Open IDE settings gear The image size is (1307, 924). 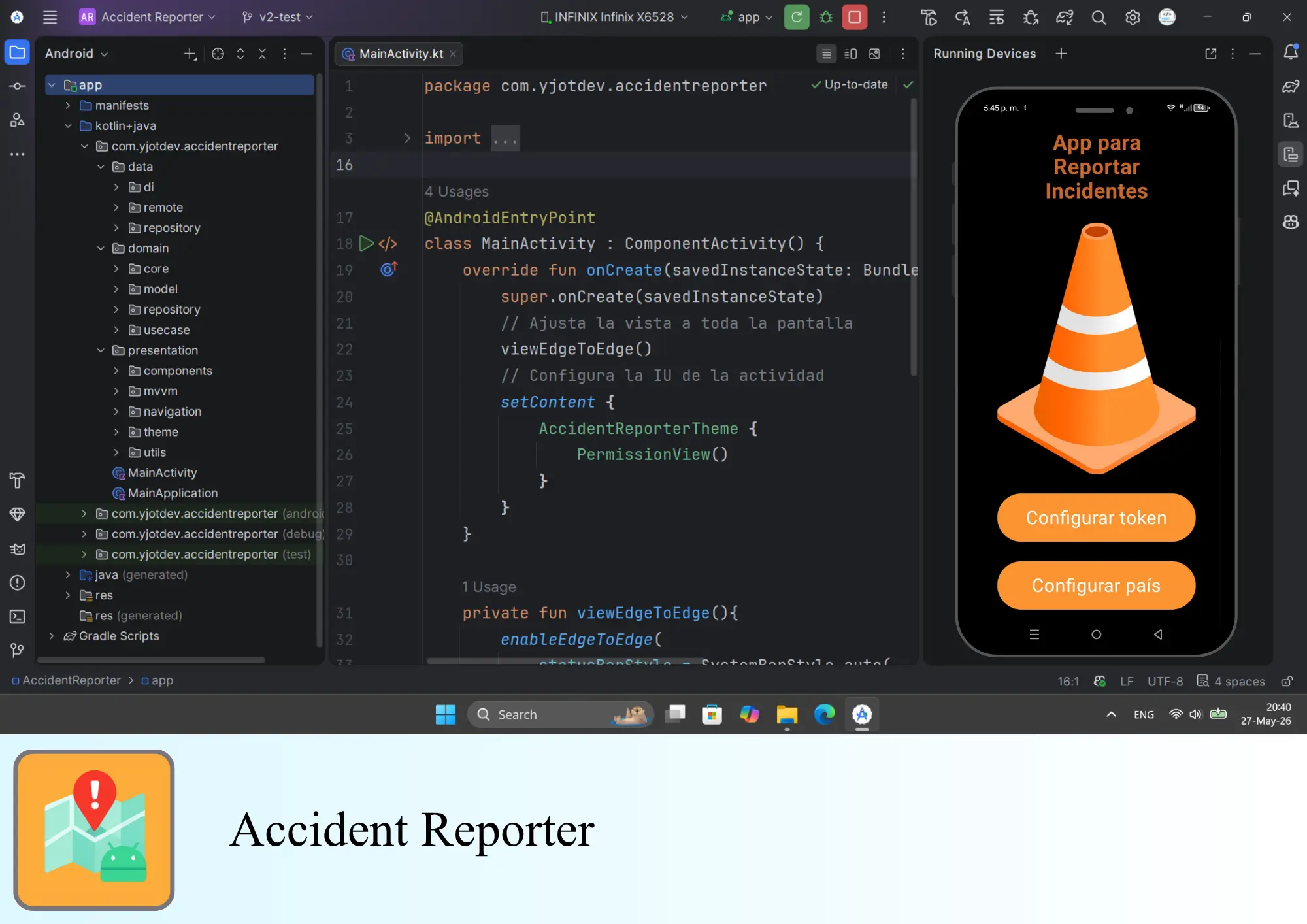(1133, 18)
